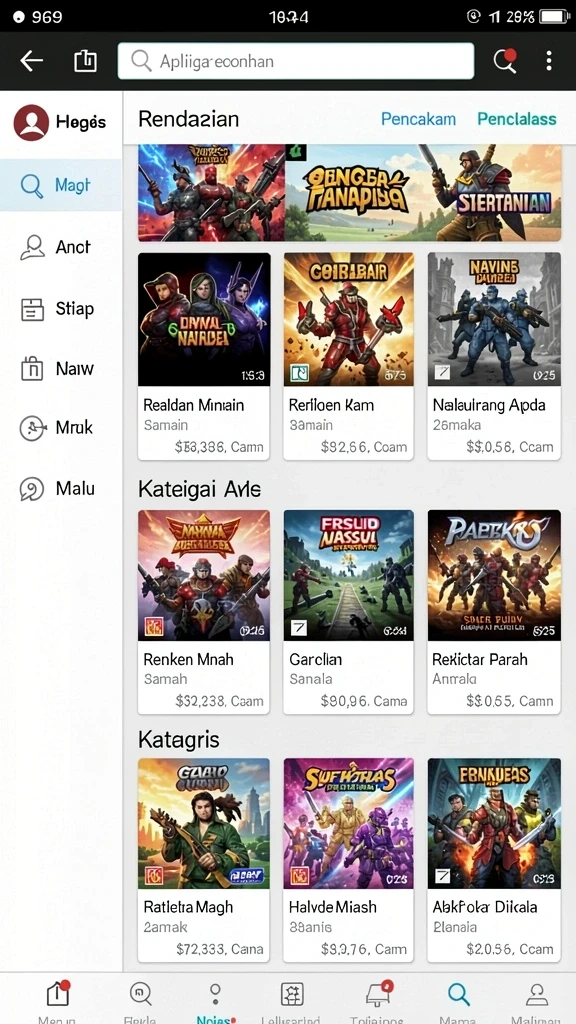Viewport: 576px width, 1024px height.
Task: Open the Realdan Miniain game card
Action: [x=204, y=357]
